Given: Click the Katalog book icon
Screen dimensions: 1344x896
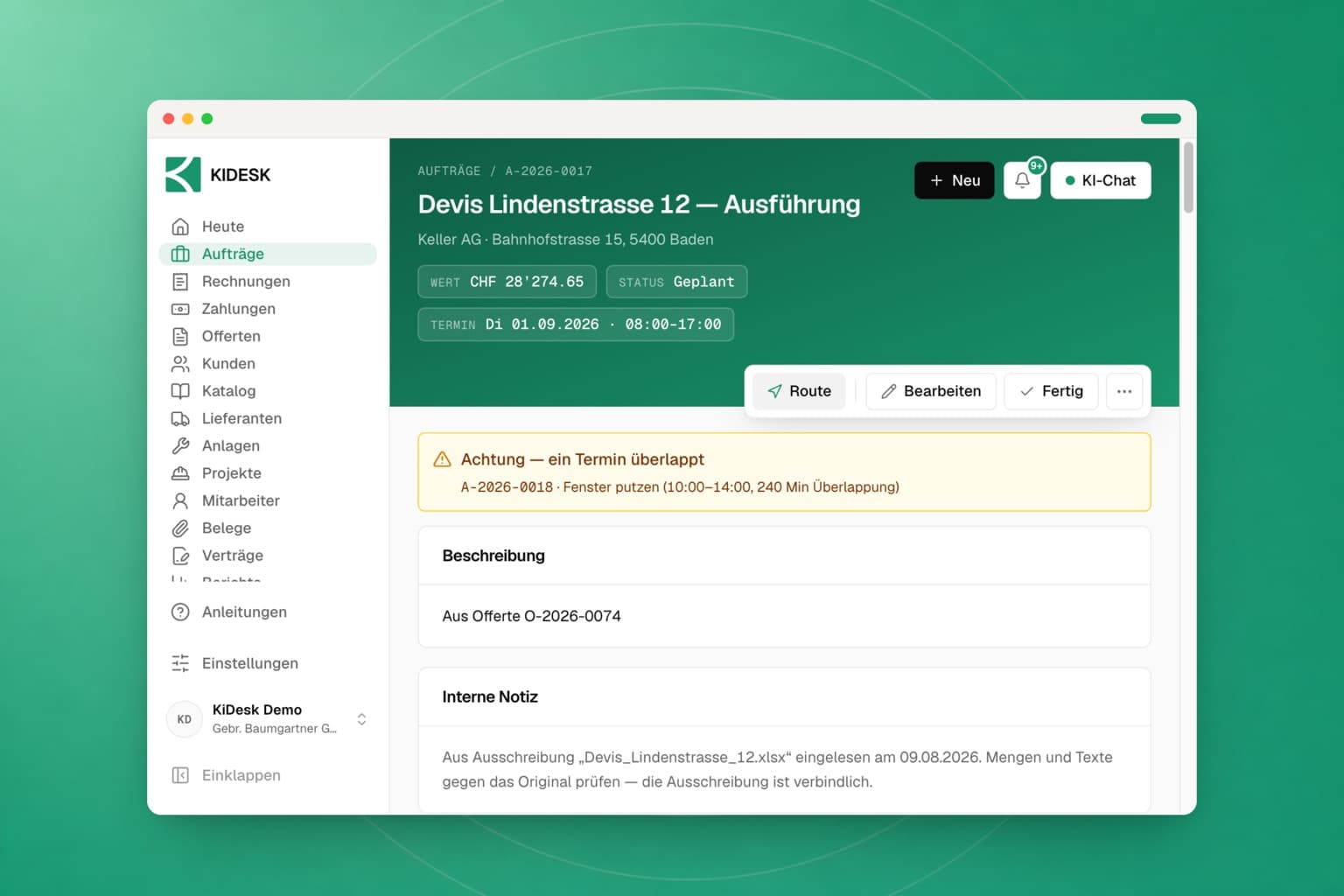Looking at the screenshot, I should point(180,391).
